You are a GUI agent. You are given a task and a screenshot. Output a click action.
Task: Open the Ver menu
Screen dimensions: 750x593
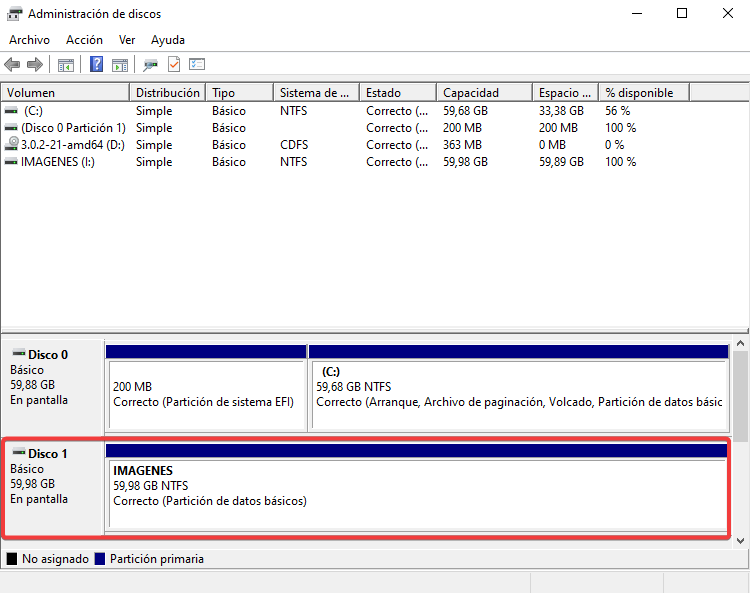pos(127,40)
